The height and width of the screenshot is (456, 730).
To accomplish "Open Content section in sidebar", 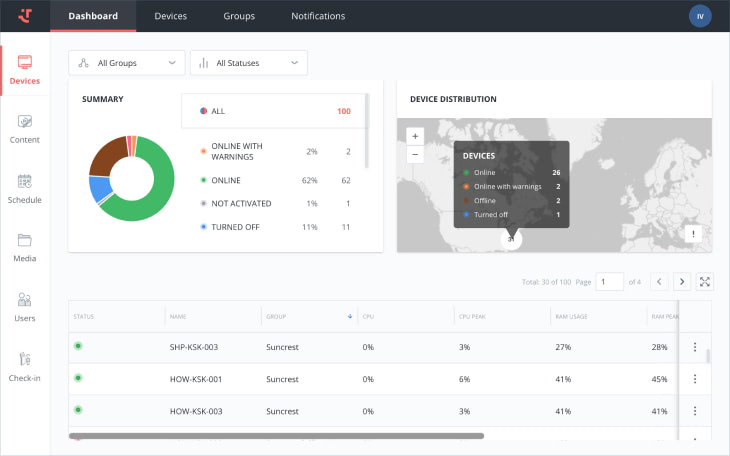I will (24, 128).
